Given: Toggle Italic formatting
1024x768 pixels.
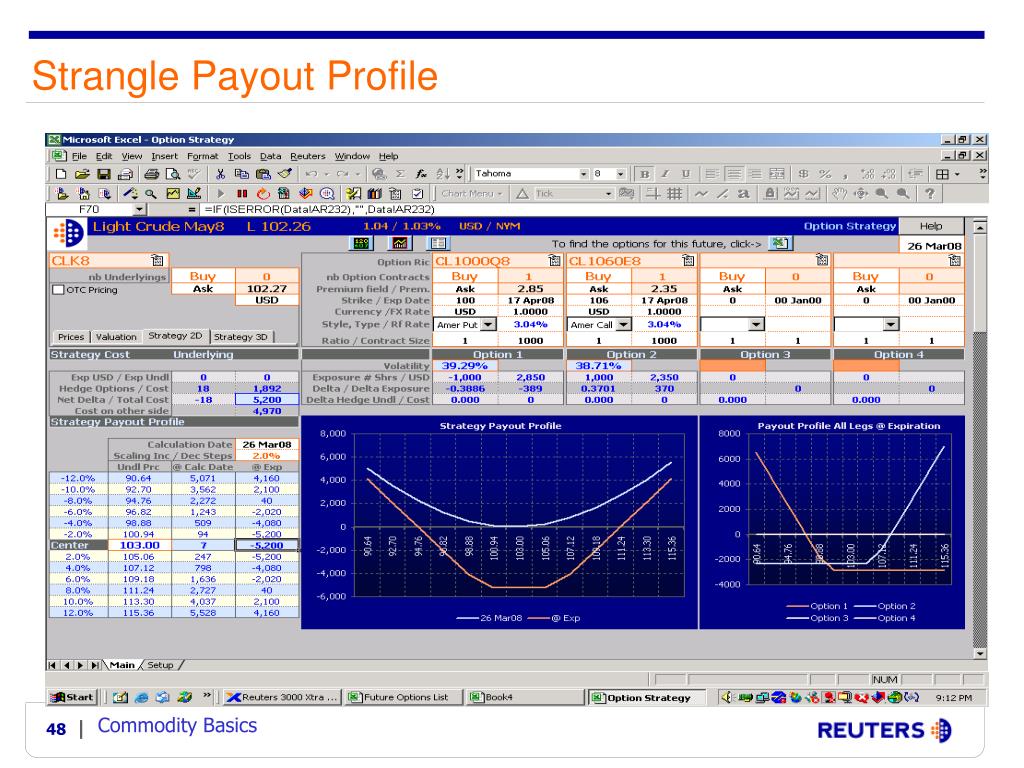Looking at the screenshot, I should point(665,174).
